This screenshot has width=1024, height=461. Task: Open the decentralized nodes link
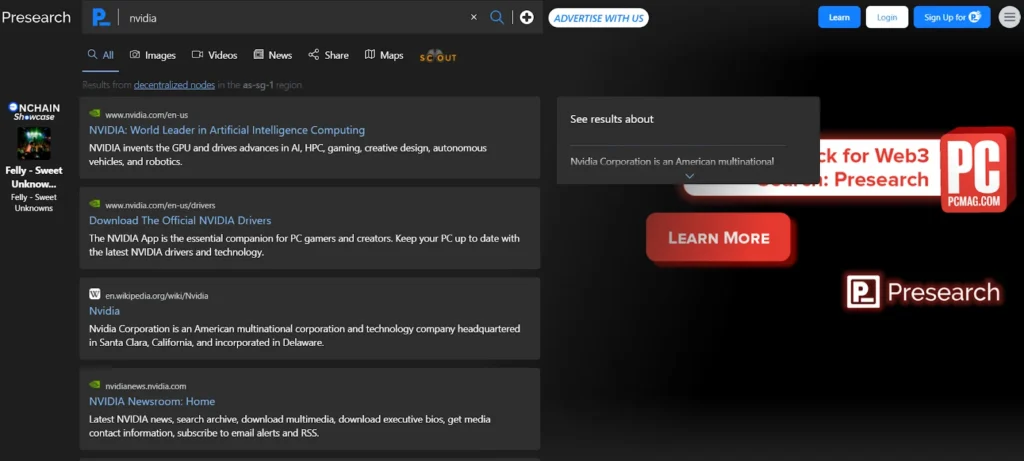(x=174, y=85)
